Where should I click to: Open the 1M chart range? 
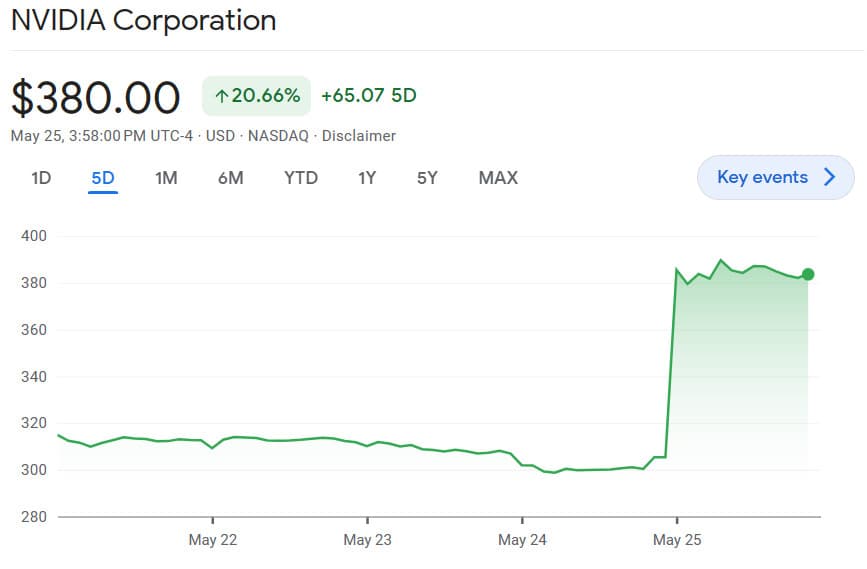tap(166, 178)
